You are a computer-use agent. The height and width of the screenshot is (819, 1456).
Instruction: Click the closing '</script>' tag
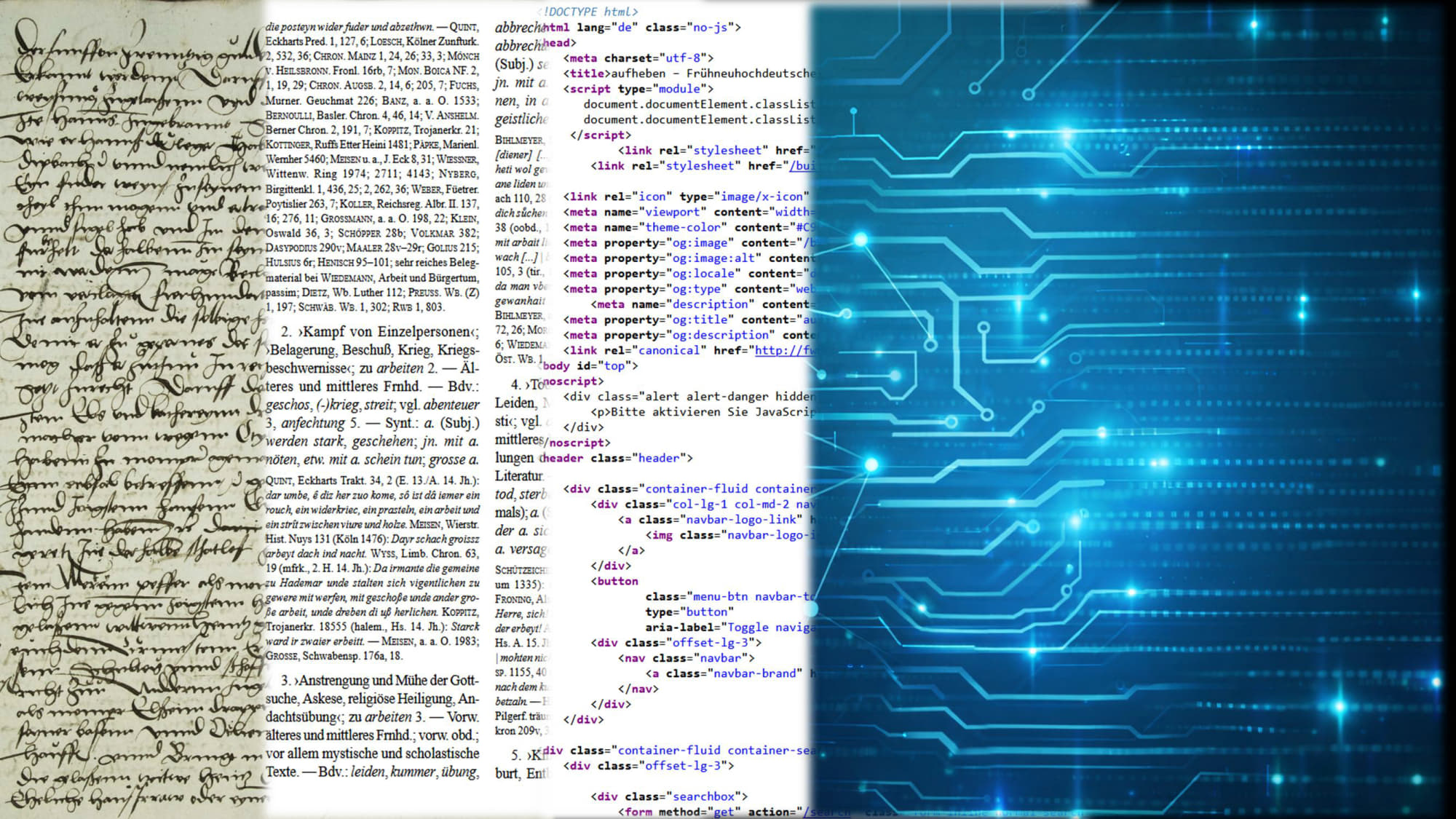pyautogui.click(x=601, y=135)
